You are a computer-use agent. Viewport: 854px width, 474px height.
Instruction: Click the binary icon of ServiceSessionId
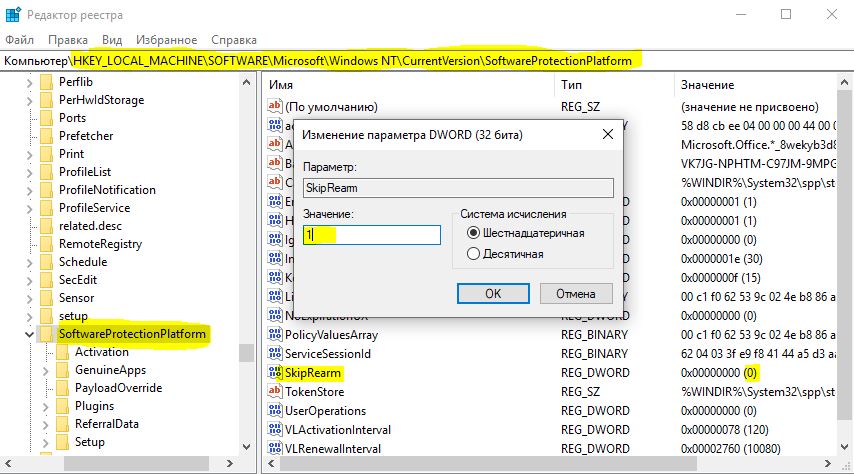coord(274,354)
